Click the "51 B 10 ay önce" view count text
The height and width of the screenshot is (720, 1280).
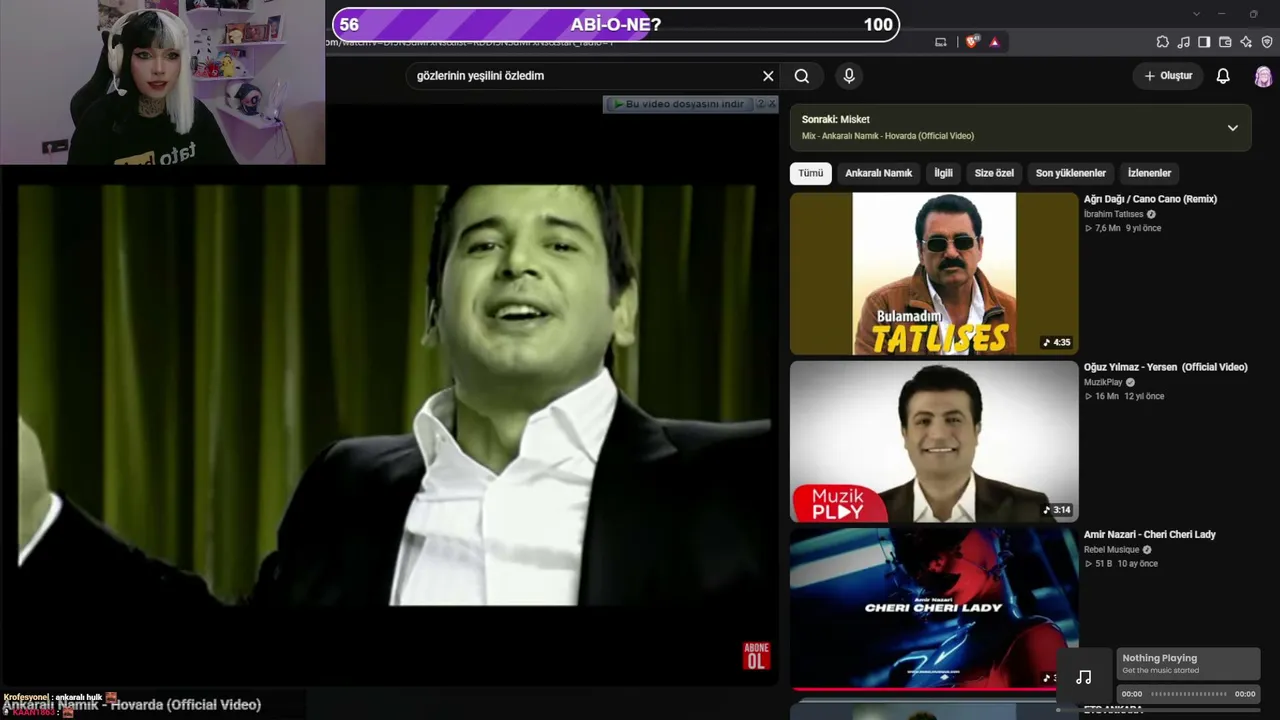[x=1121, y=564]
